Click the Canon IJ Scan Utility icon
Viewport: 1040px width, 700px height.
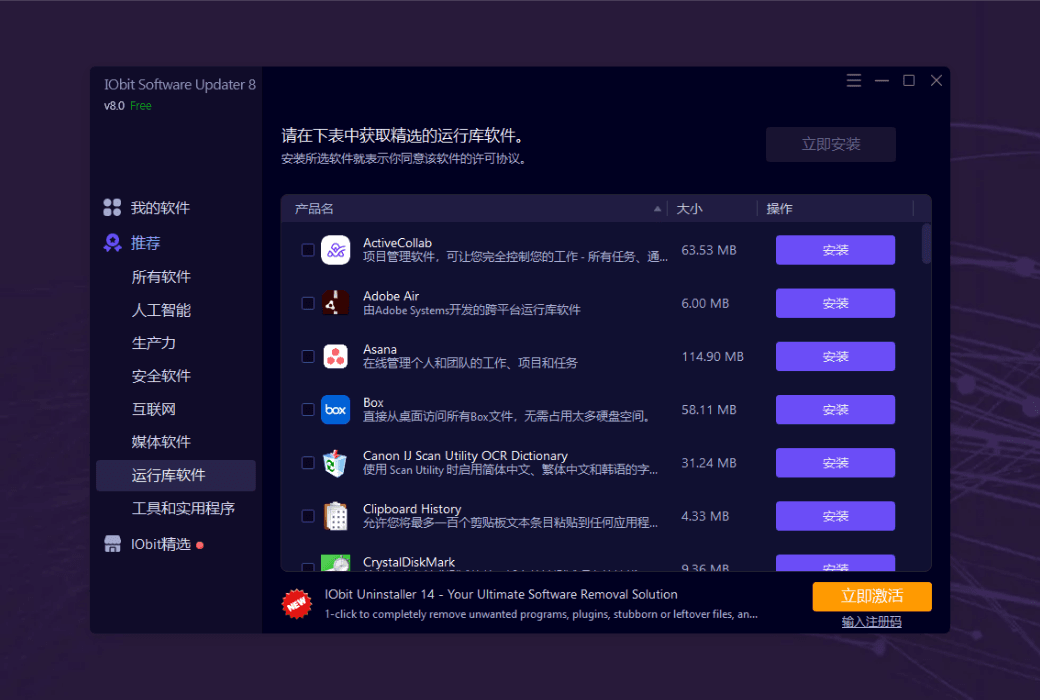click(x=336, y=462)
